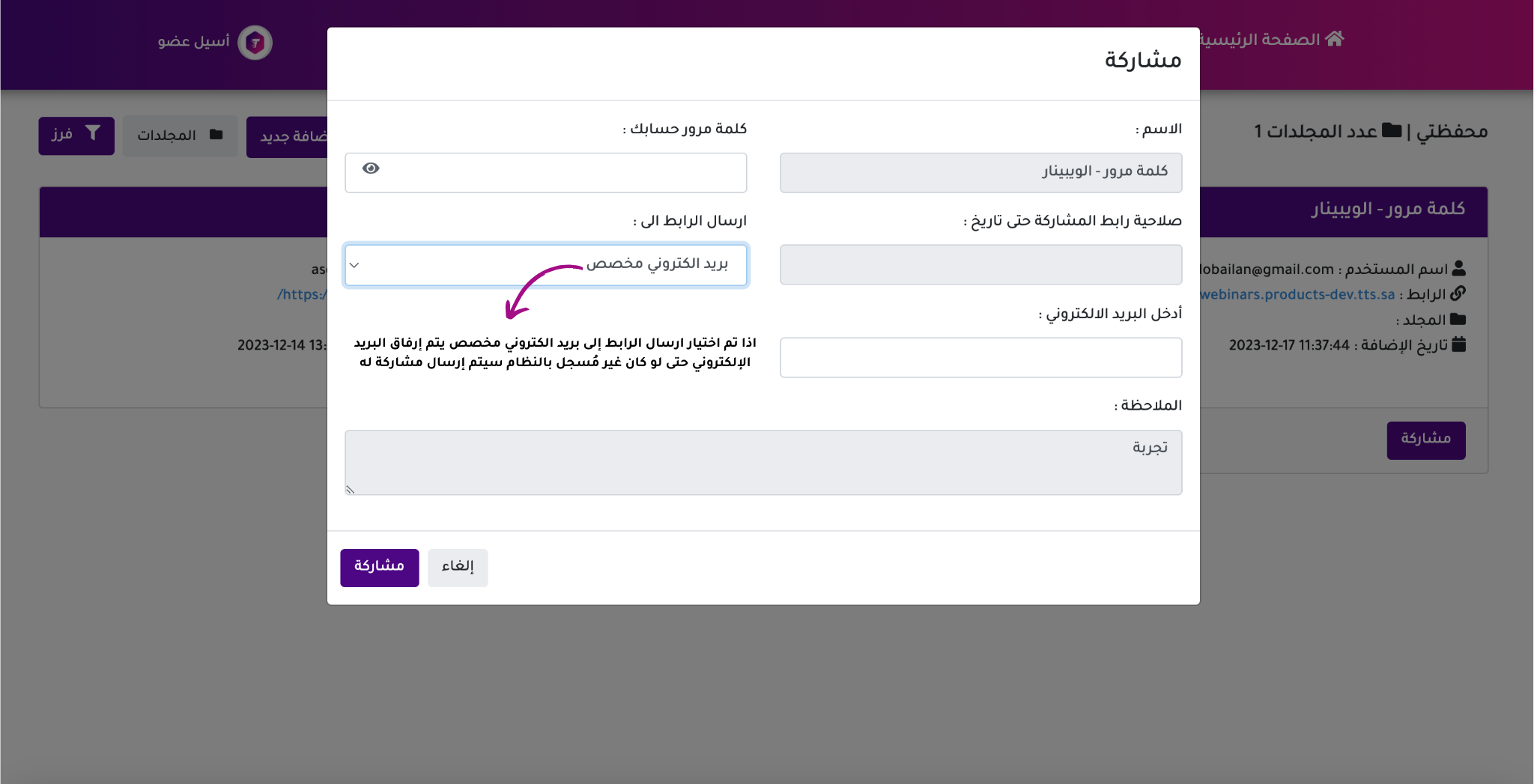The height and width of the screenshot is (784, 1534).
Task: Click the filter funnel icon
Action: (x=93, y=133)
